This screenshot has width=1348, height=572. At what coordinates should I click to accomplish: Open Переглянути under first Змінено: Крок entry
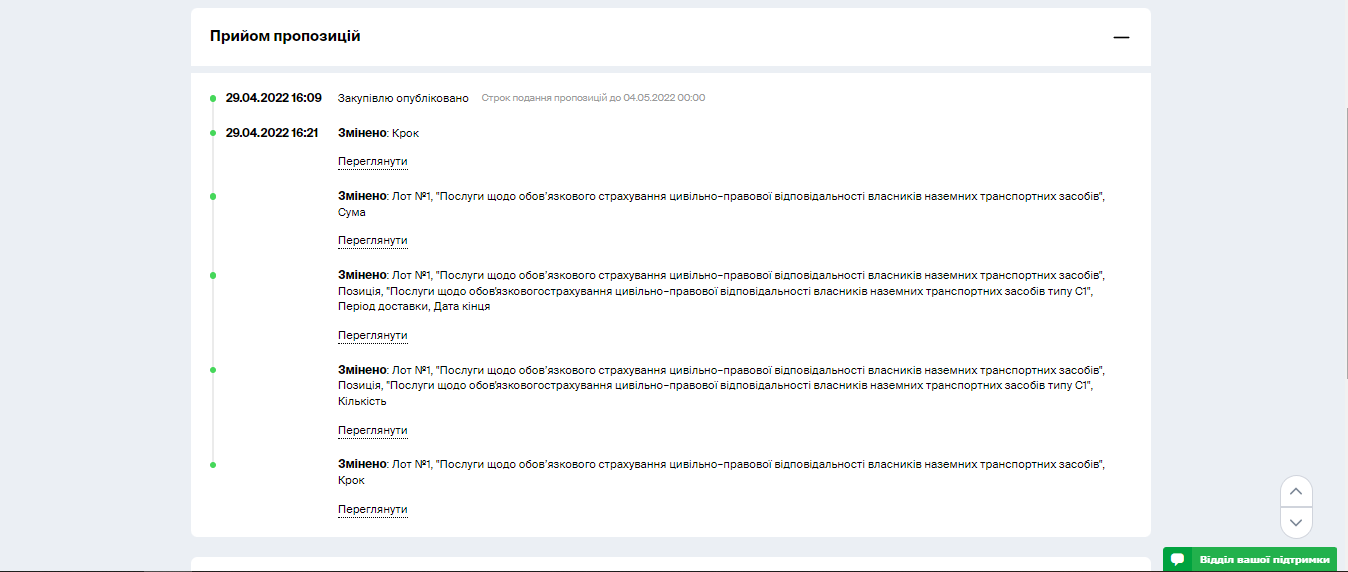[372, 162]
